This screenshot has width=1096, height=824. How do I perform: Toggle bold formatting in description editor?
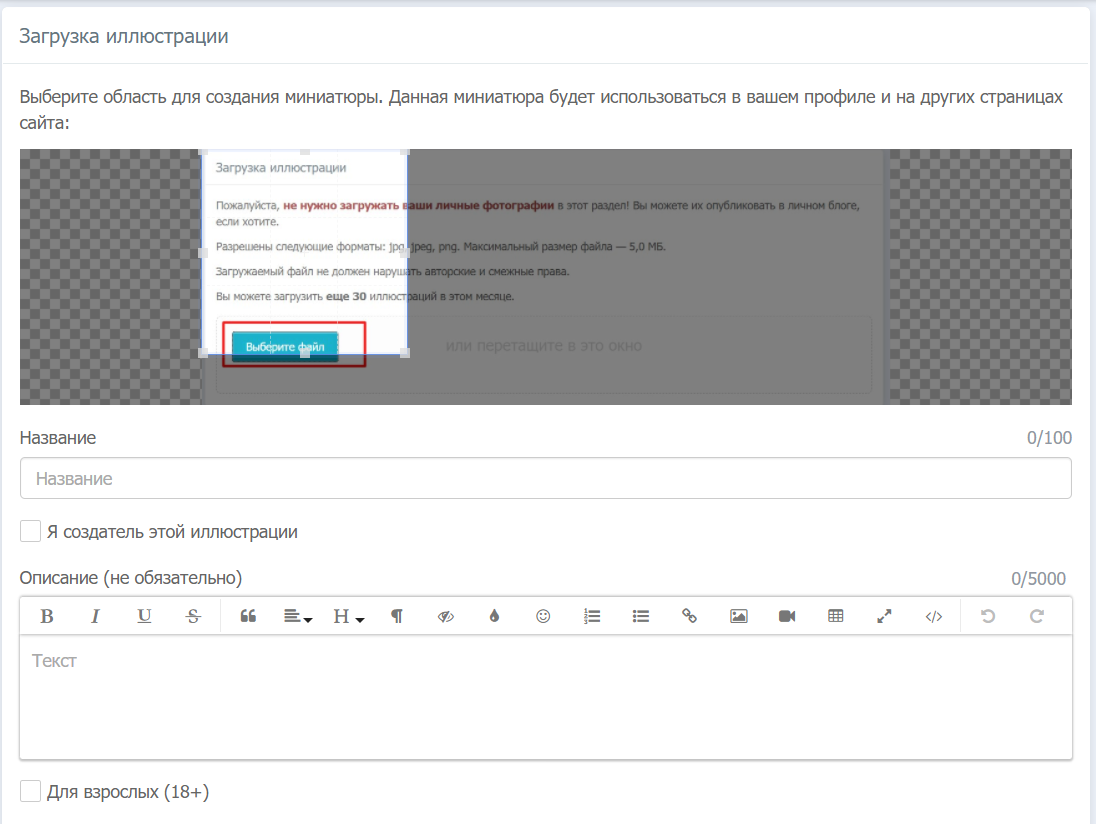46,616
